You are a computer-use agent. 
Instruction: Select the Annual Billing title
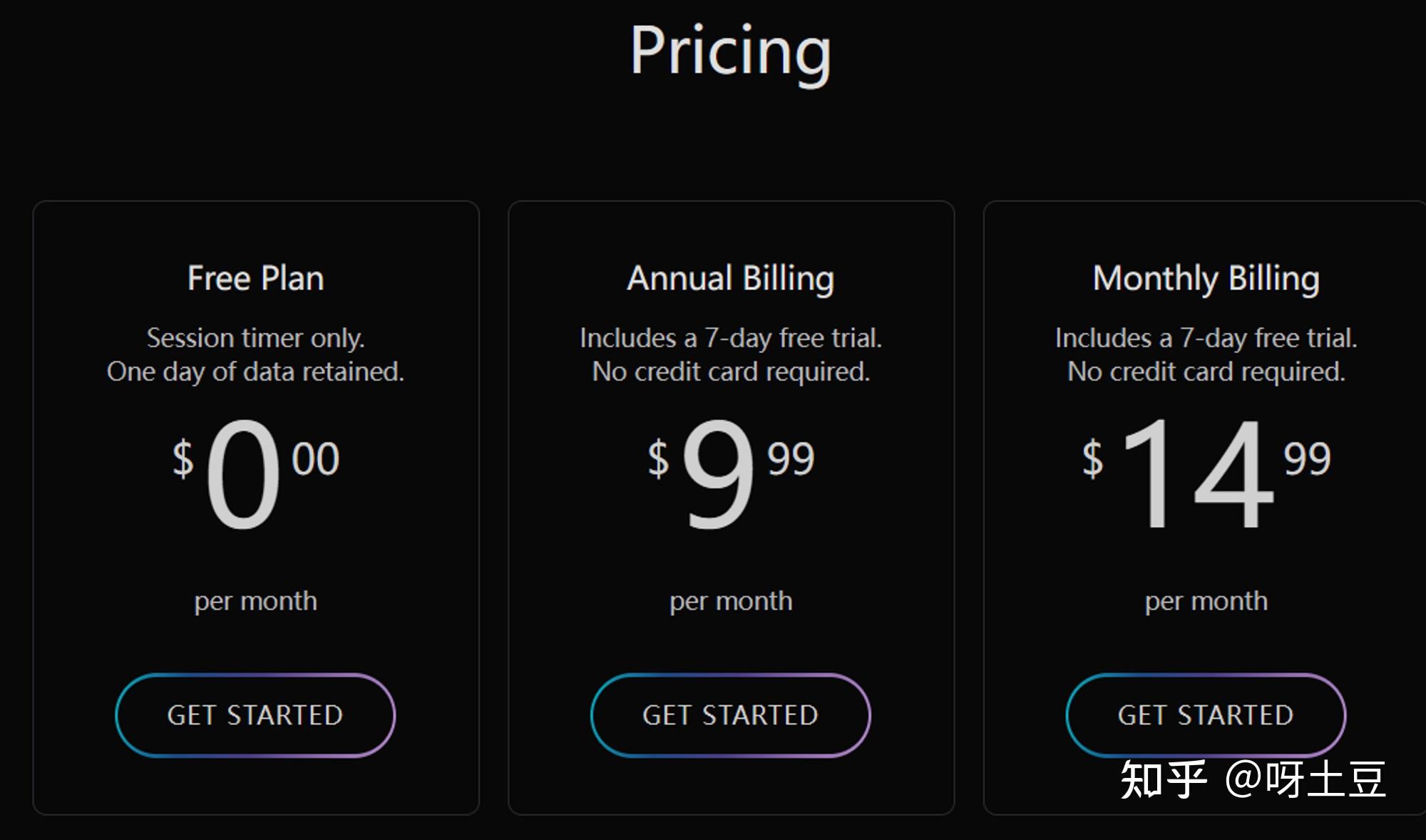tap(730, 278)
